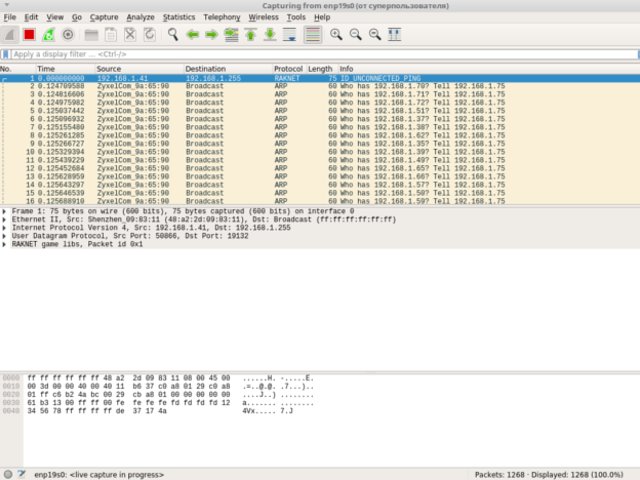Sort by the Destination column header
The image size is (640, 480).
[227, 69]
